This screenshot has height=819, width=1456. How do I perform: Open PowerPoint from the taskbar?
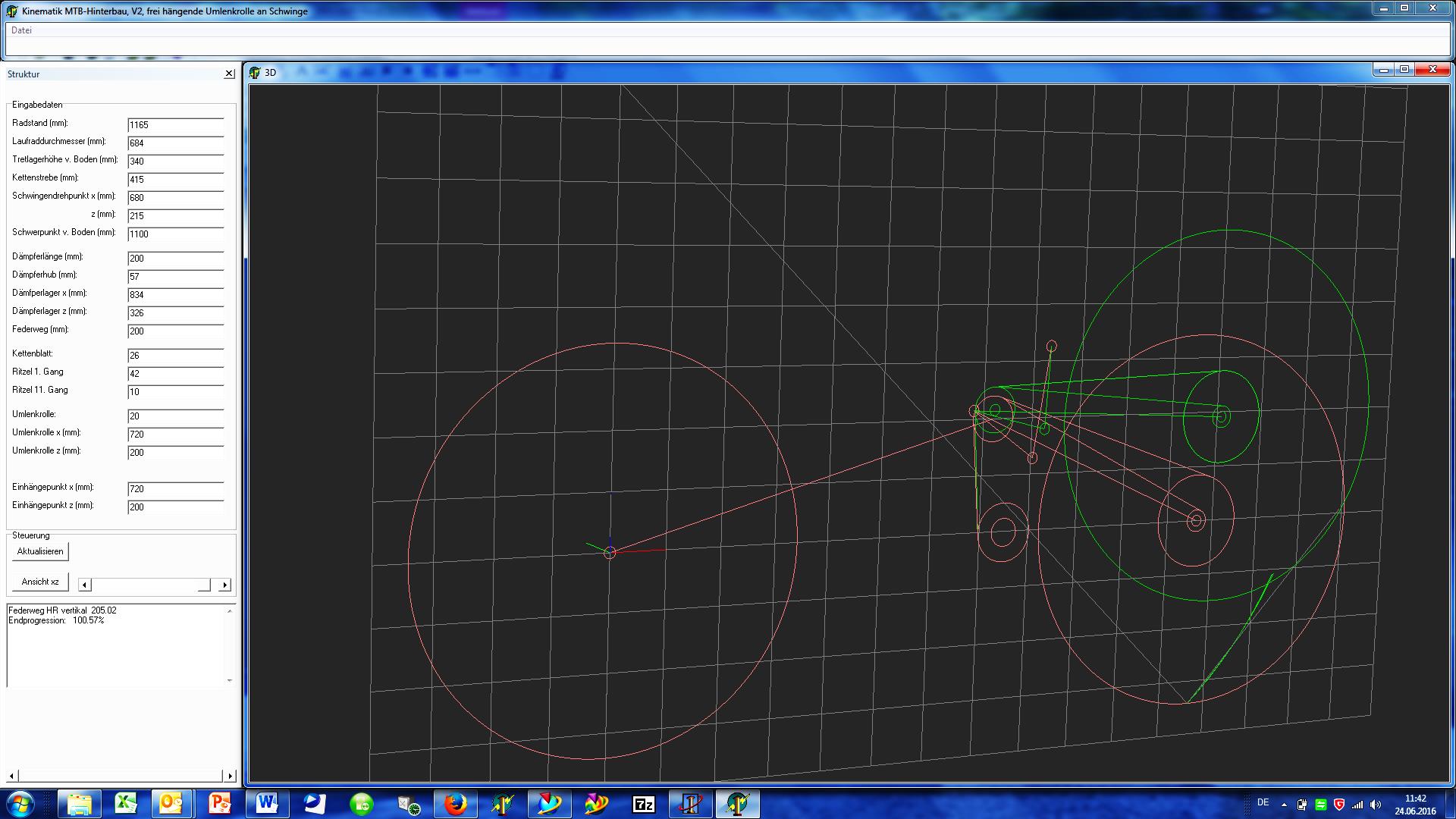coord(220,804)
